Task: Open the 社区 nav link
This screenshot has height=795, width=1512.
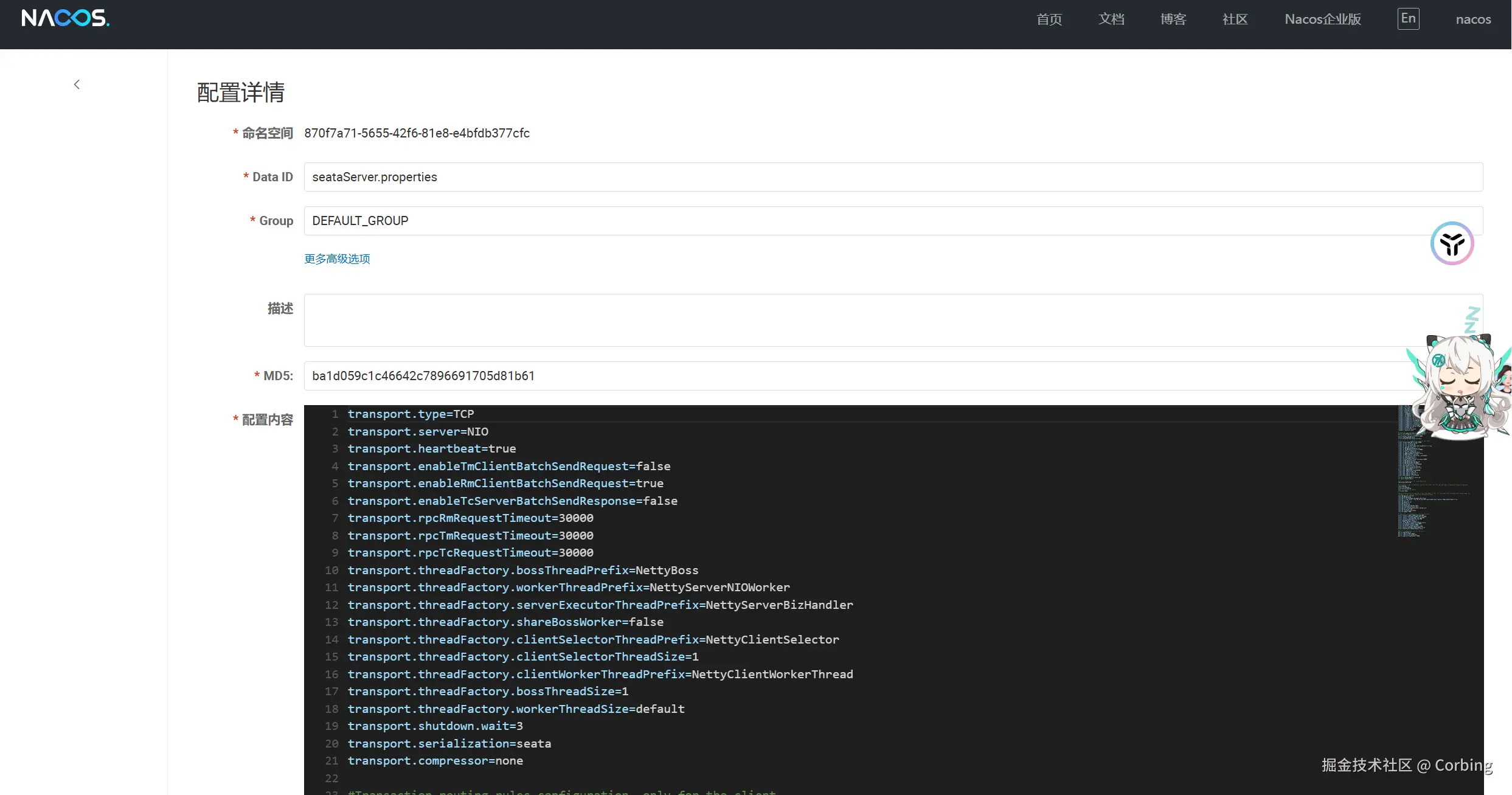Action: [x=1235, y=19]
